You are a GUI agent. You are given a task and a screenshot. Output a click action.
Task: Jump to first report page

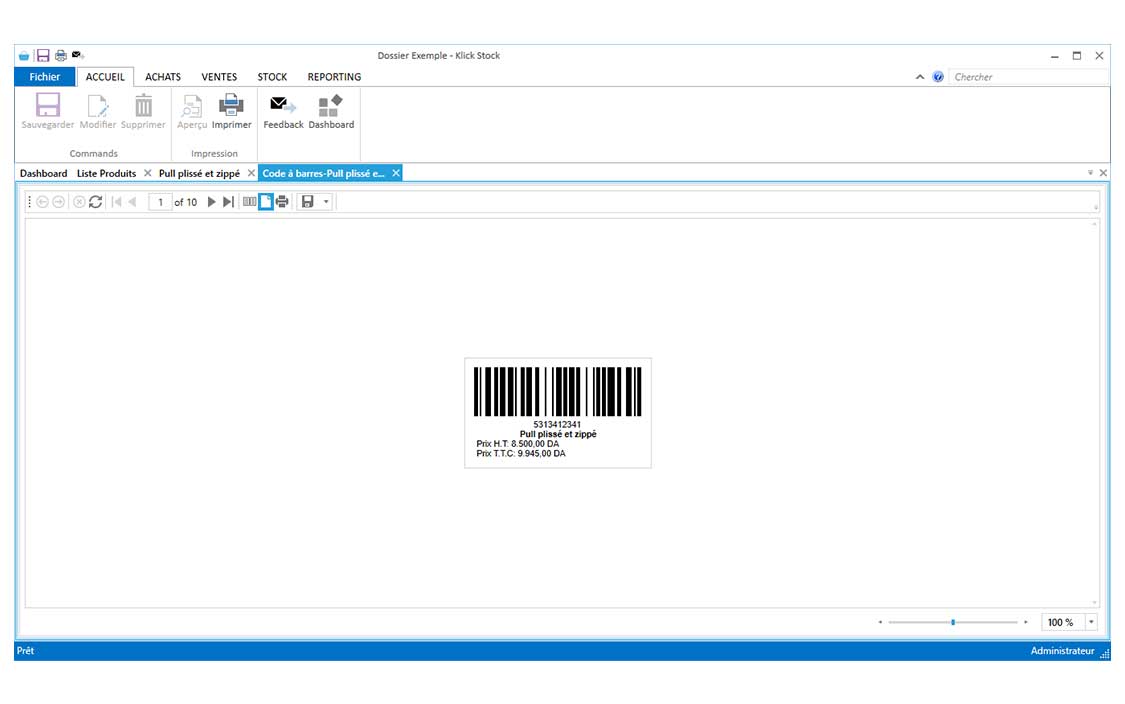pyautogui.click(x=116, y=202)
